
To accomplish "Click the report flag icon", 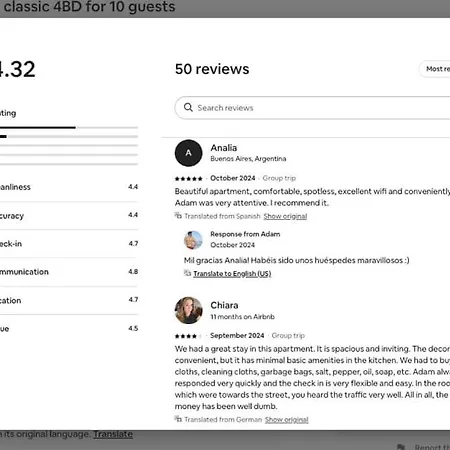I will point(401,447).
